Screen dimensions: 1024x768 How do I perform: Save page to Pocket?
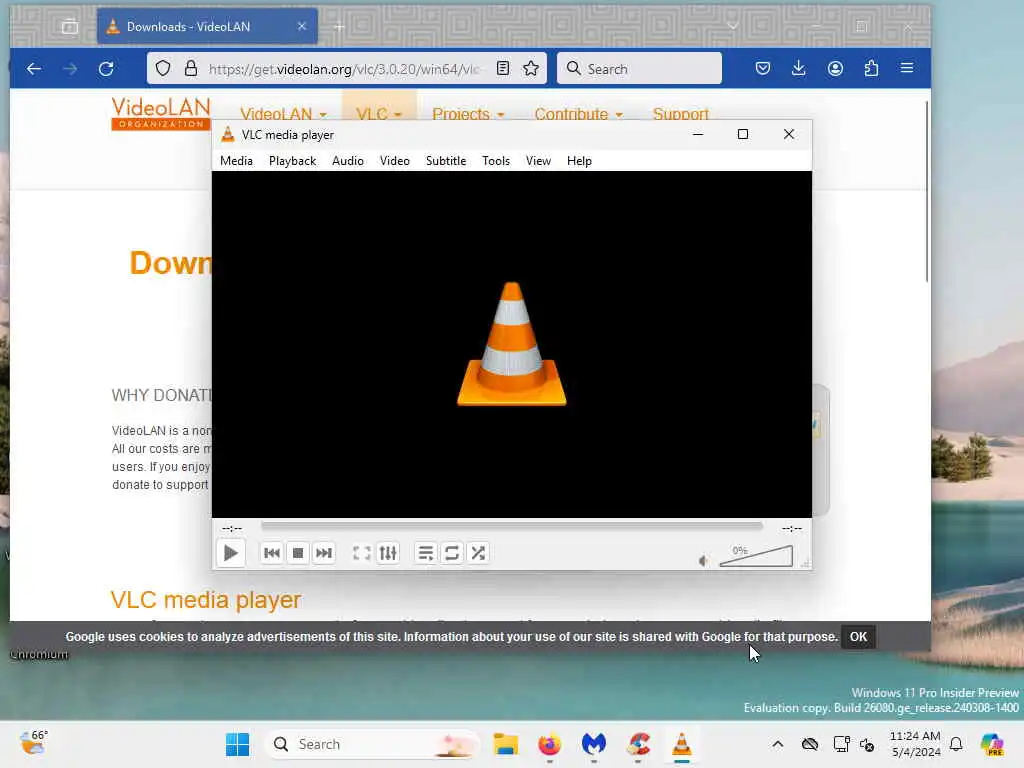(x=763, y=69)
